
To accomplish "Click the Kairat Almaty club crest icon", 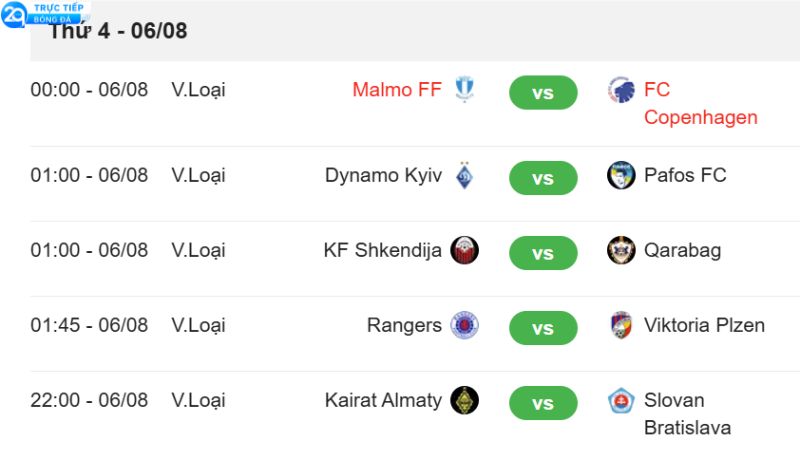I will pos(464,400).
